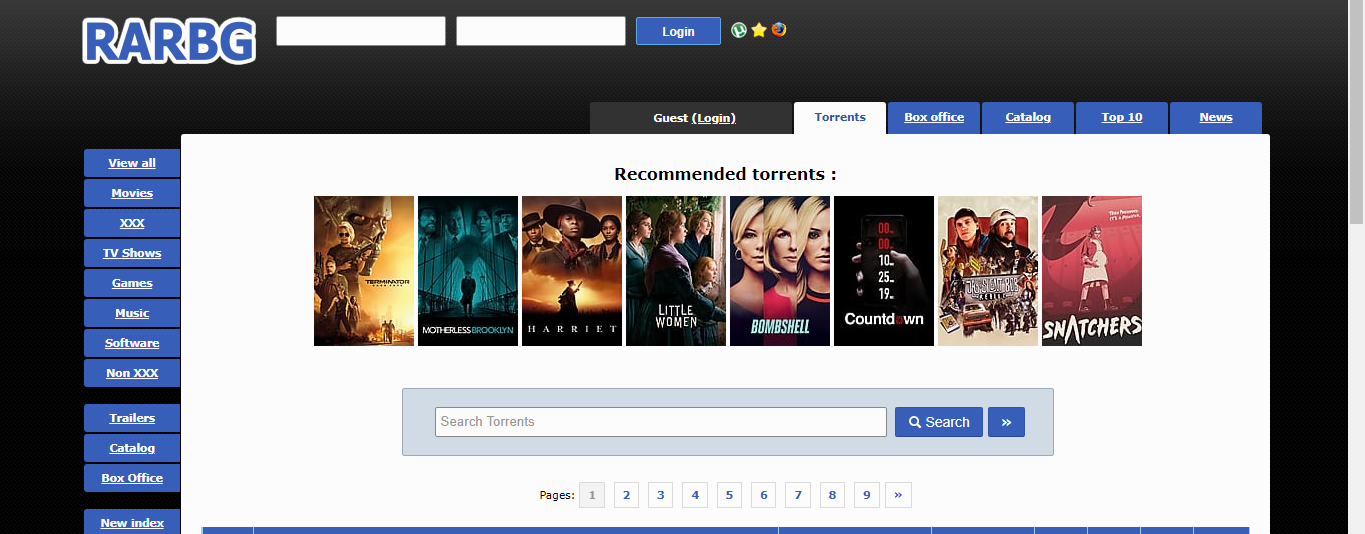The image size is (1365, 534).
Task: Select View all in sidebar
Action: pos(132,163)
